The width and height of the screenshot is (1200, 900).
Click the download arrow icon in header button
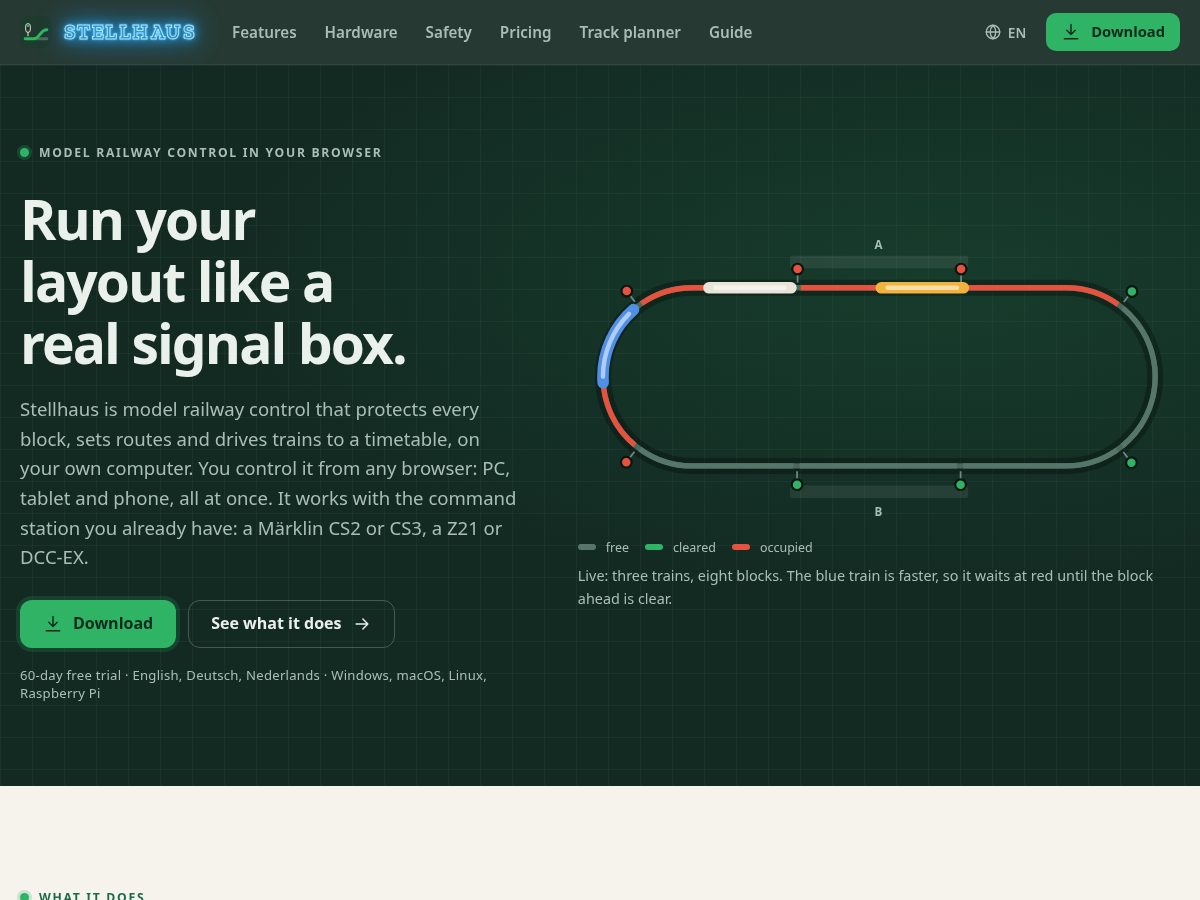click(x=1071, y=32)
